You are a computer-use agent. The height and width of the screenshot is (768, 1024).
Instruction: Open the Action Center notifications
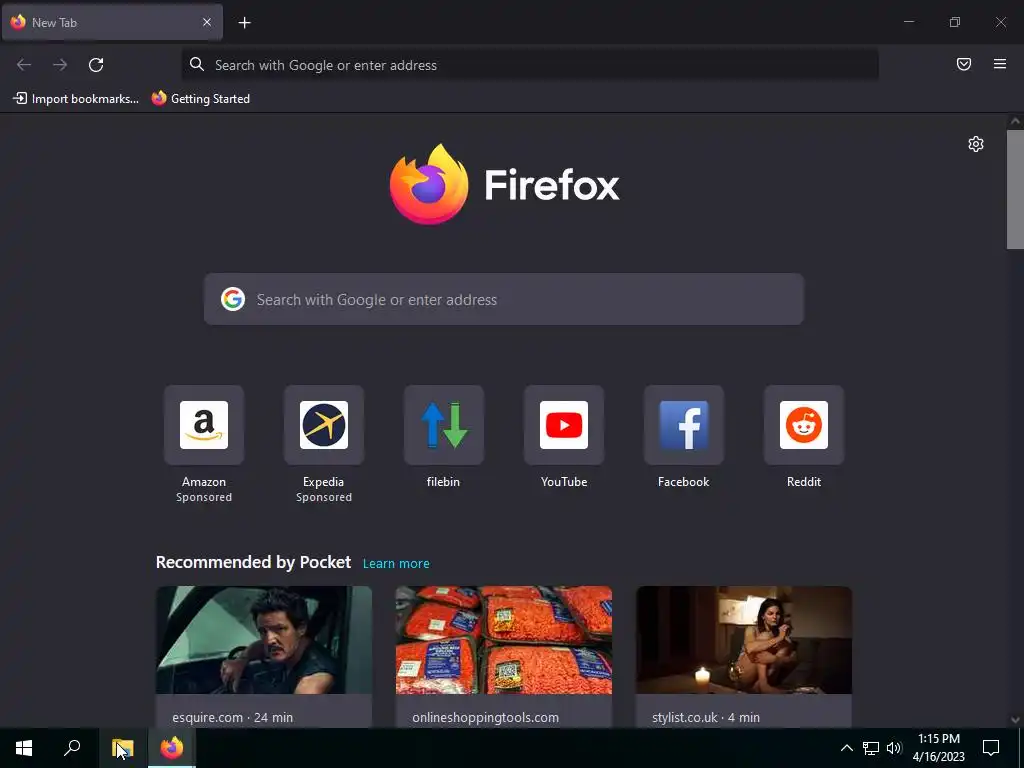(x=991, y=748)
